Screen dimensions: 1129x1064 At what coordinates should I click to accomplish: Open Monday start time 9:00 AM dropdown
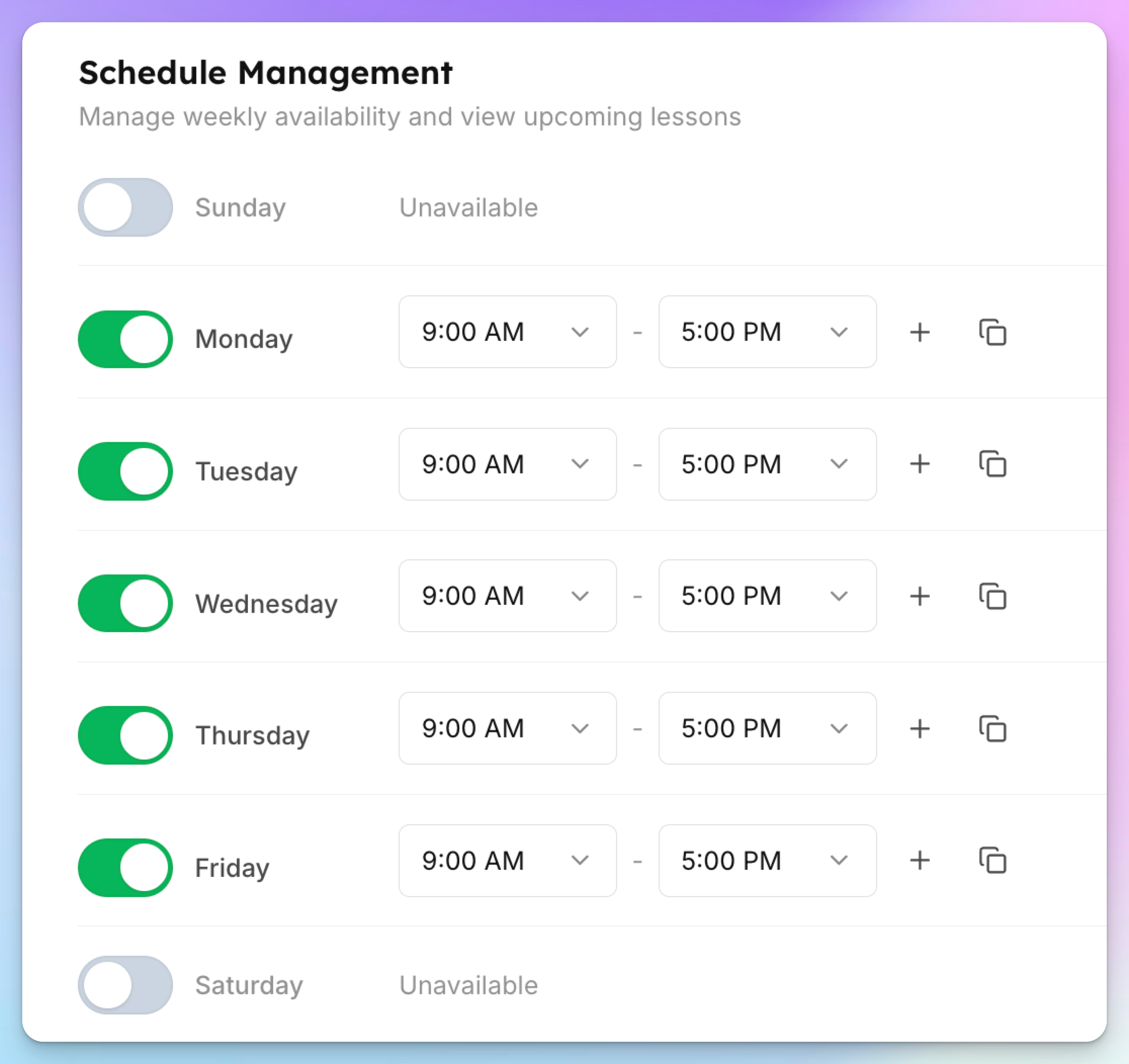[x=507, y=332]
